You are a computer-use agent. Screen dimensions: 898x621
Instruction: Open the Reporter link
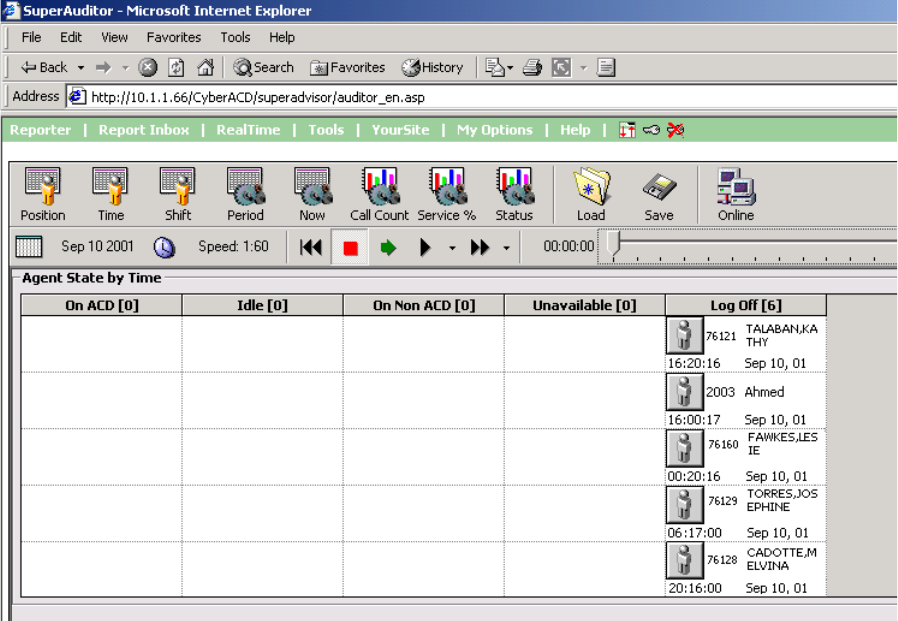41,130
